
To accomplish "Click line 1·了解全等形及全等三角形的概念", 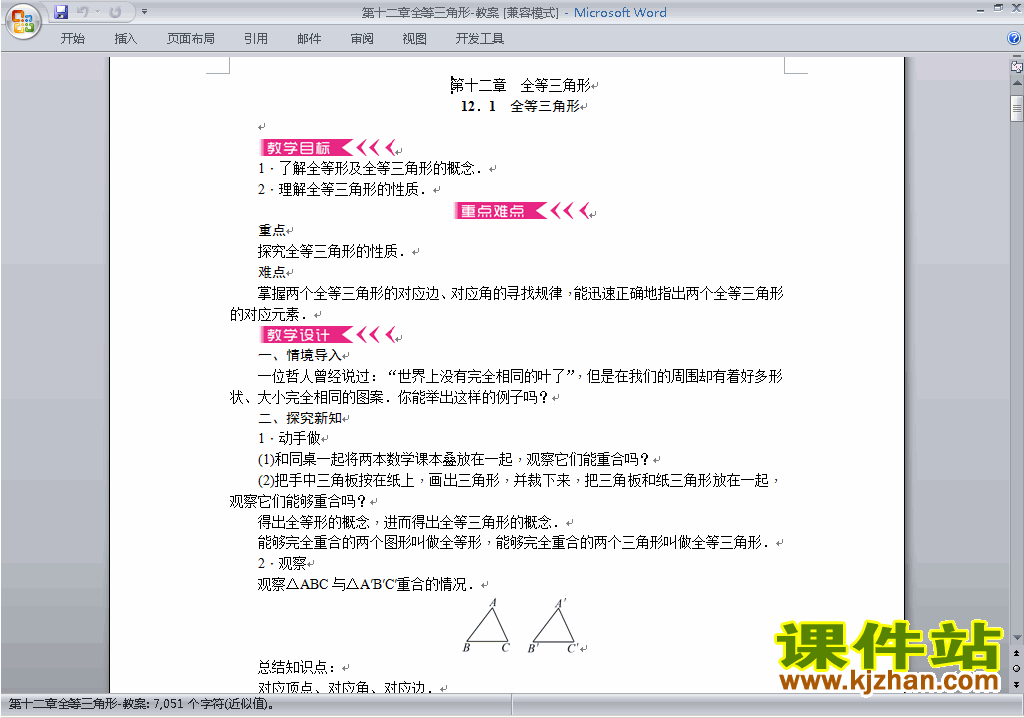I will pos(370,169).
